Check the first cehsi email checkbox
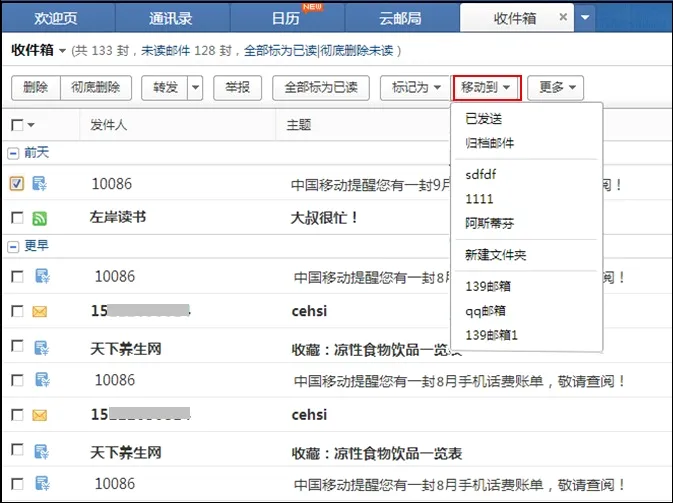The height and width of the screenshot is (503, 673). click(17, 311)
